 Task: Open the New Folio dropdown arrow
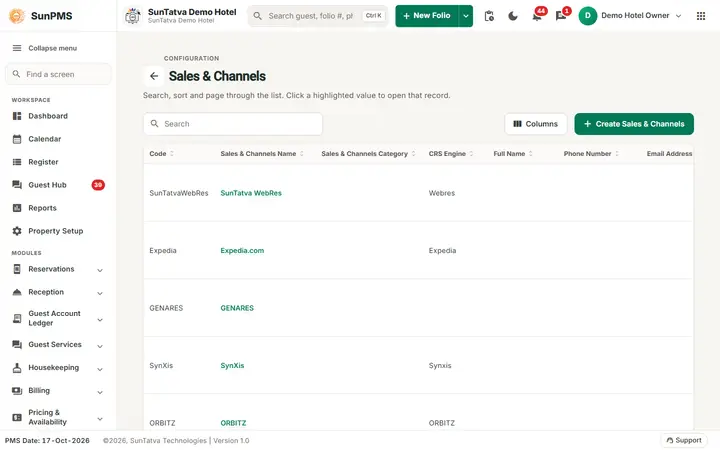pos(466,16)
